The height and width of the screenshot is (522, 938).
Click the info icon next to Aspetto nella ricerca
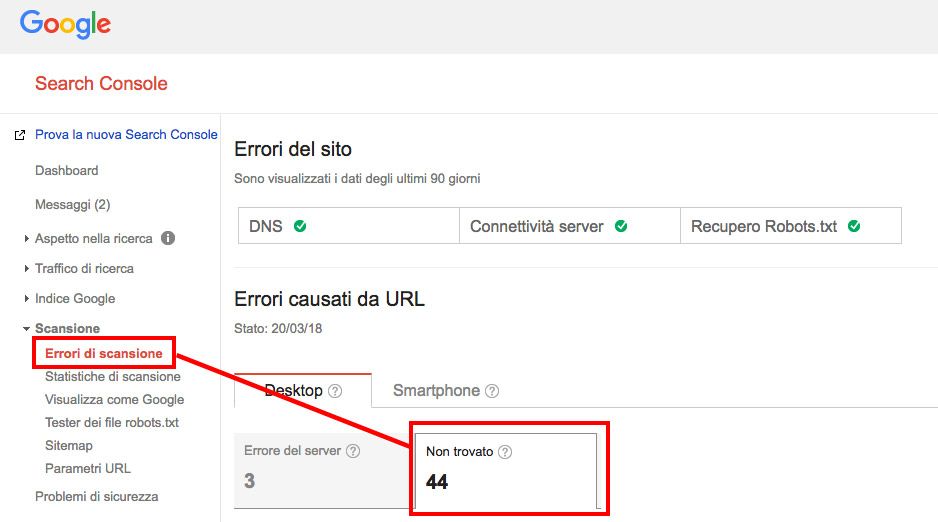[168, 238]
